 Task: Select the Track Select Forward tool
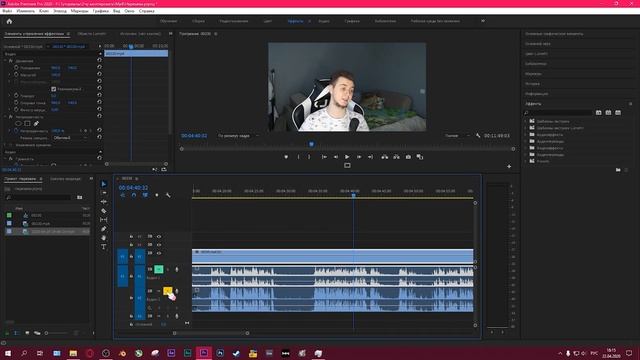point(104,193)
